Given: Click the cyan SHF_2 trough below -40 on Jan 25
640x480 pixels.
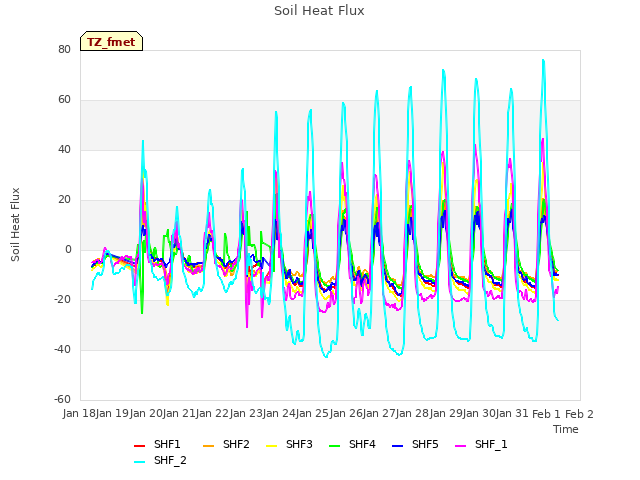Looking at the screenshot, I should [x=326, y=357].
